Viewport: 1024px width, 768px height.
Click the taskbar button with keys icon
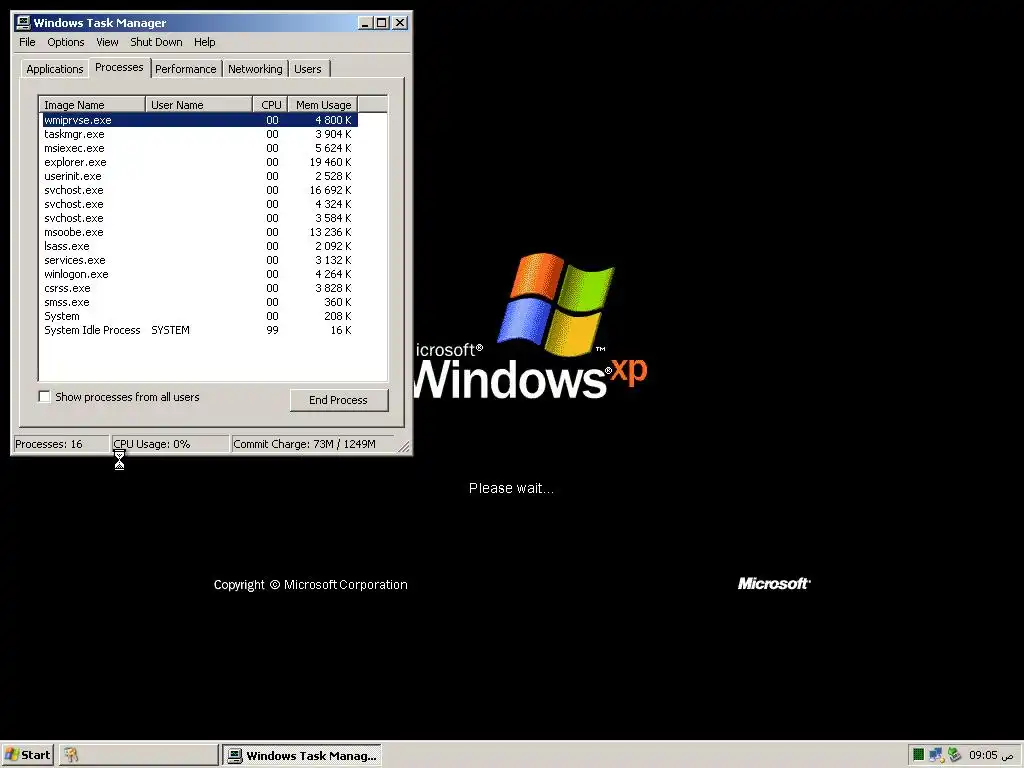(138, 755)
